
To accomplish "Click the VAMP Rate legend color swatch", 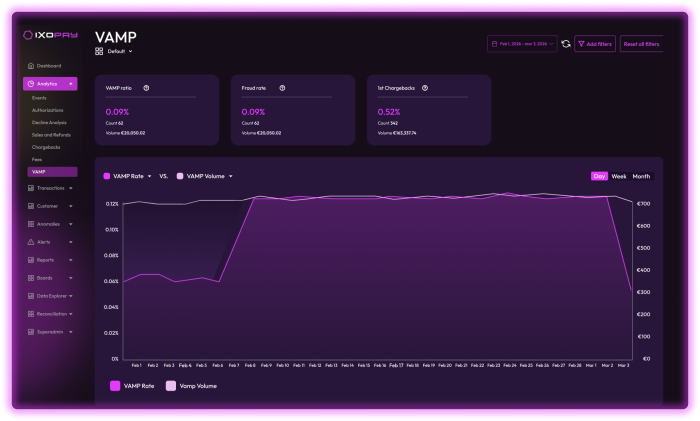I will coord(115,385).
